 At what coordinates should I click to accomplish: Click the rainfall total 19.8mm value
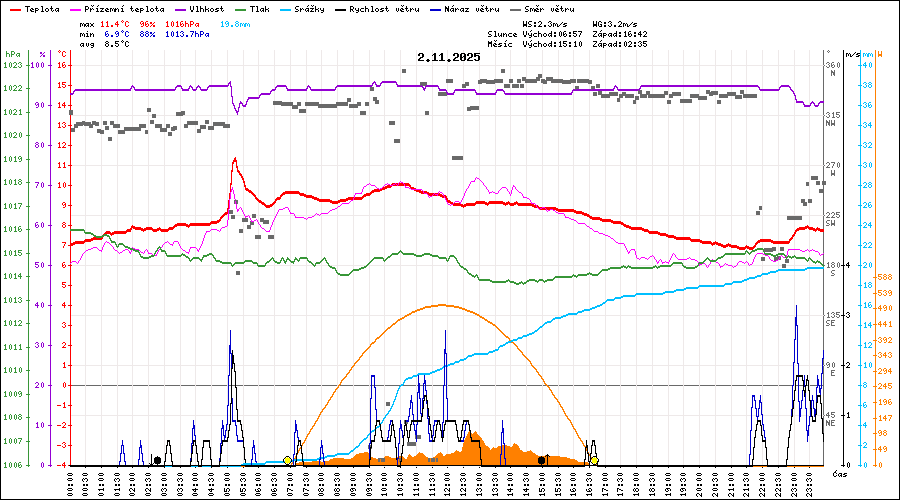pyautogui.click(x=235, y=22)
